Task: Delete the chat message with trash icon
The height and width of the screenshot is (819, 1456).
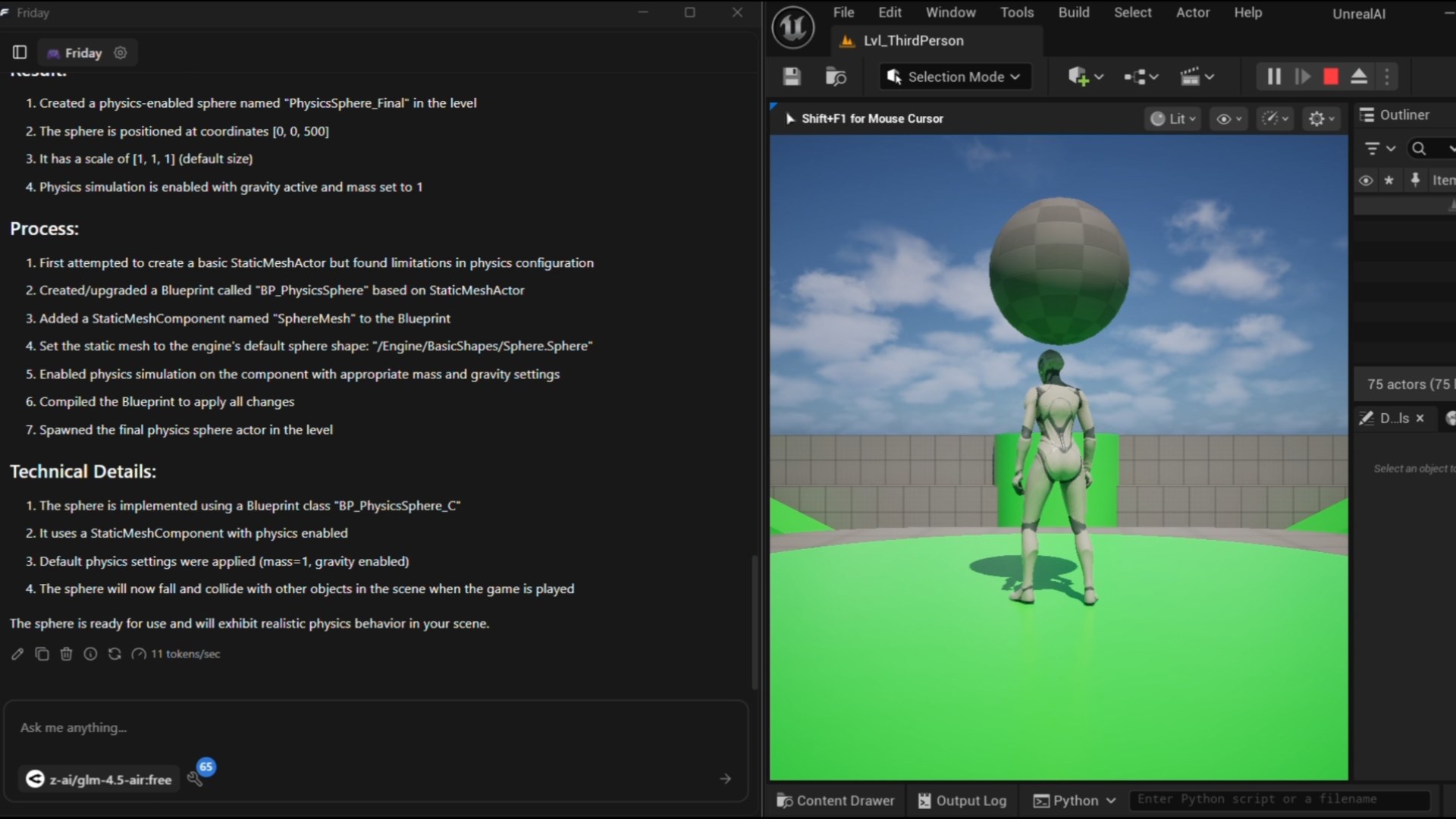Action: [66, 654]
